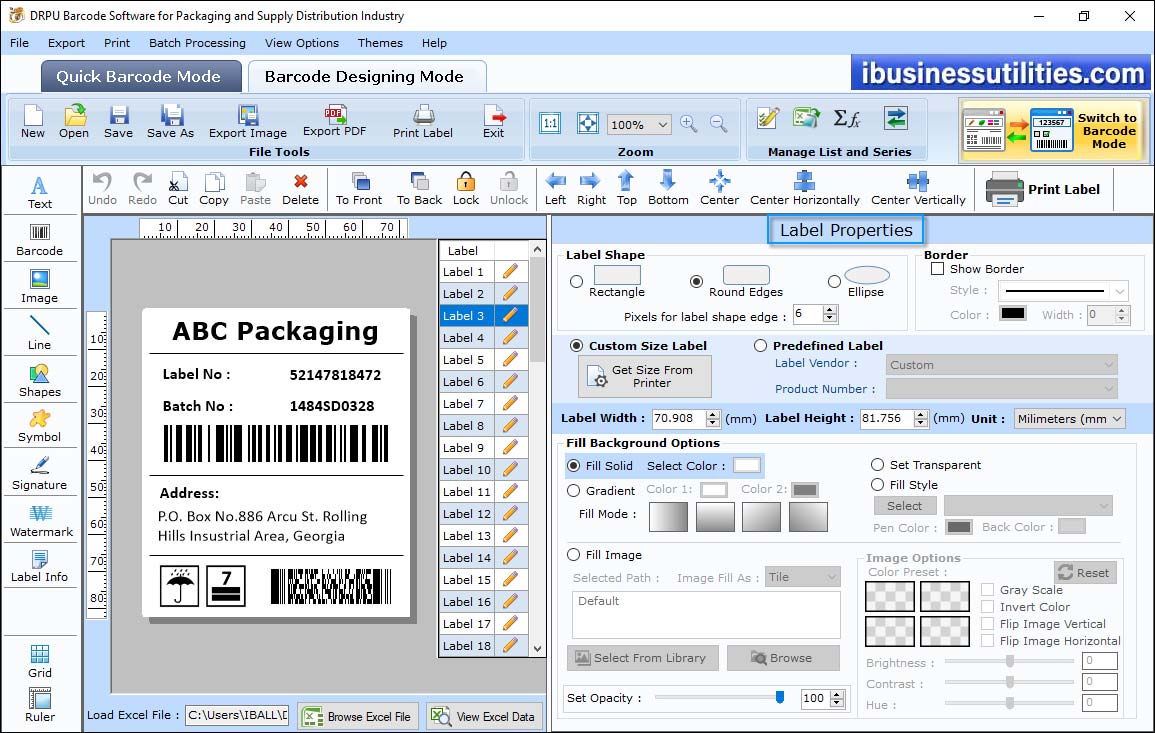Switch to Barcode Designing Mode tab
Screen dimensions: 1155x733
[366, 77]
